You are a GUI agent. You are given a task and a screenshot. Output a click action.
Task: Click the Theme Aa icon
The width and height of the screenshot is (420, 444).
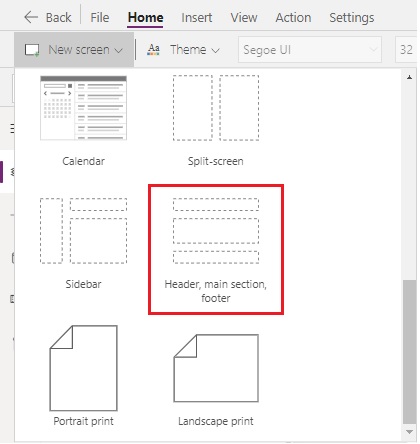point(153,50)
